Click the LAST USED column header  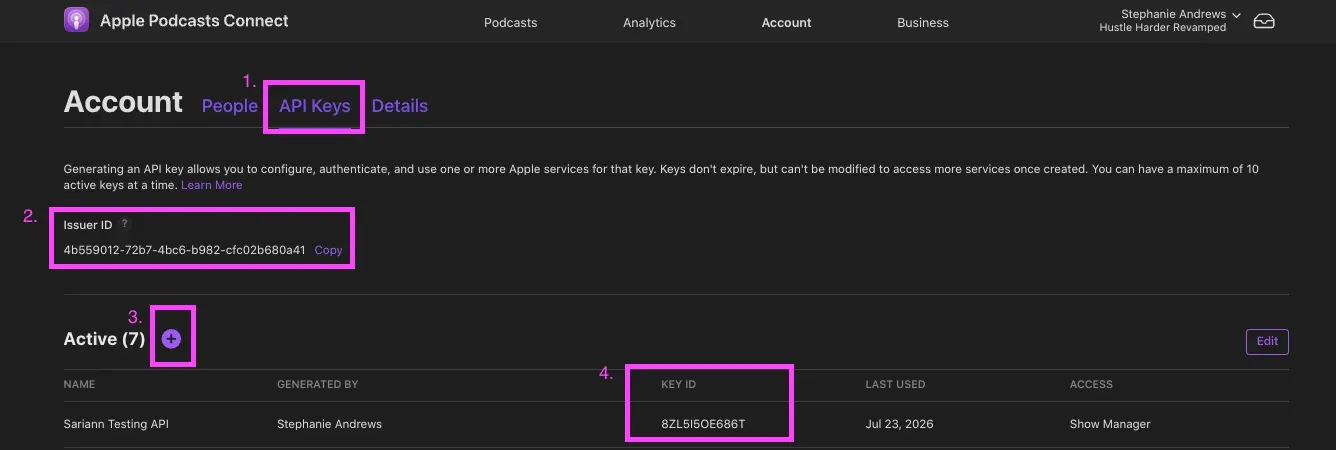point(895,384)
